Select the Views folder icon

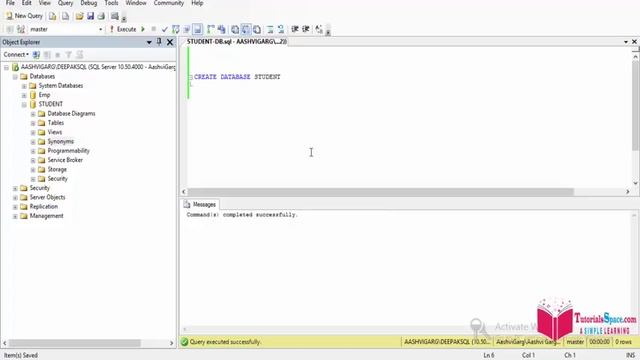pyautogui.click(x=41, y=132)
